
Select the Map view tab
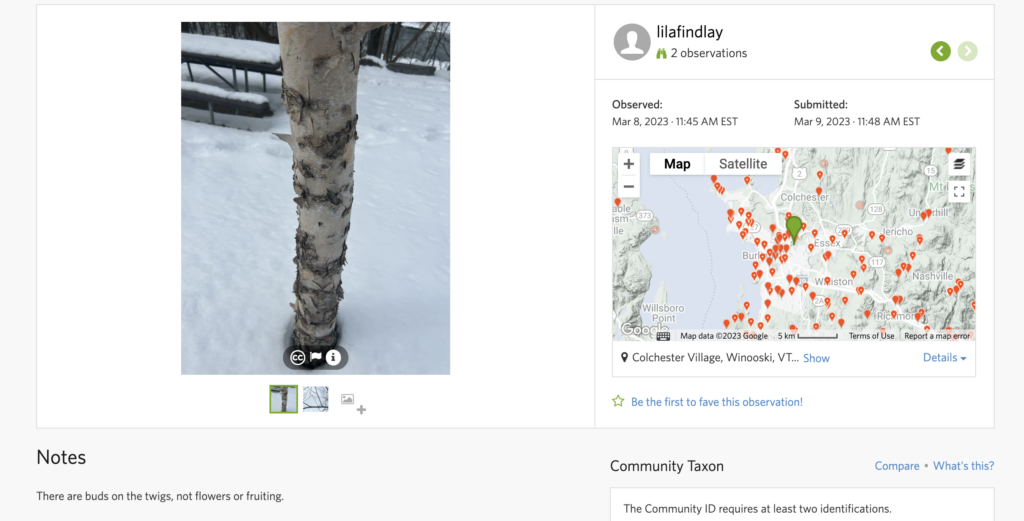pos(677,164)
